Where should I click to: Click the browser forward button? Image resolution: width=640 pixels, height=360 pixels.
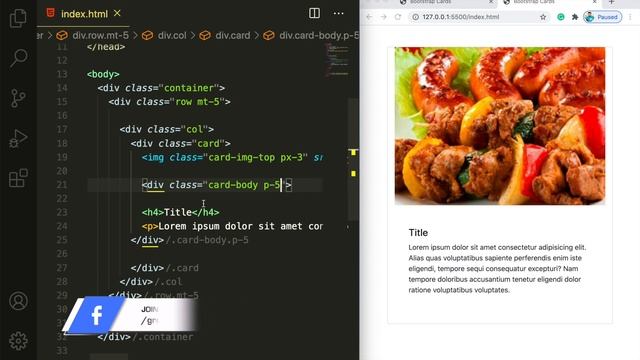(x=383, y=17)
